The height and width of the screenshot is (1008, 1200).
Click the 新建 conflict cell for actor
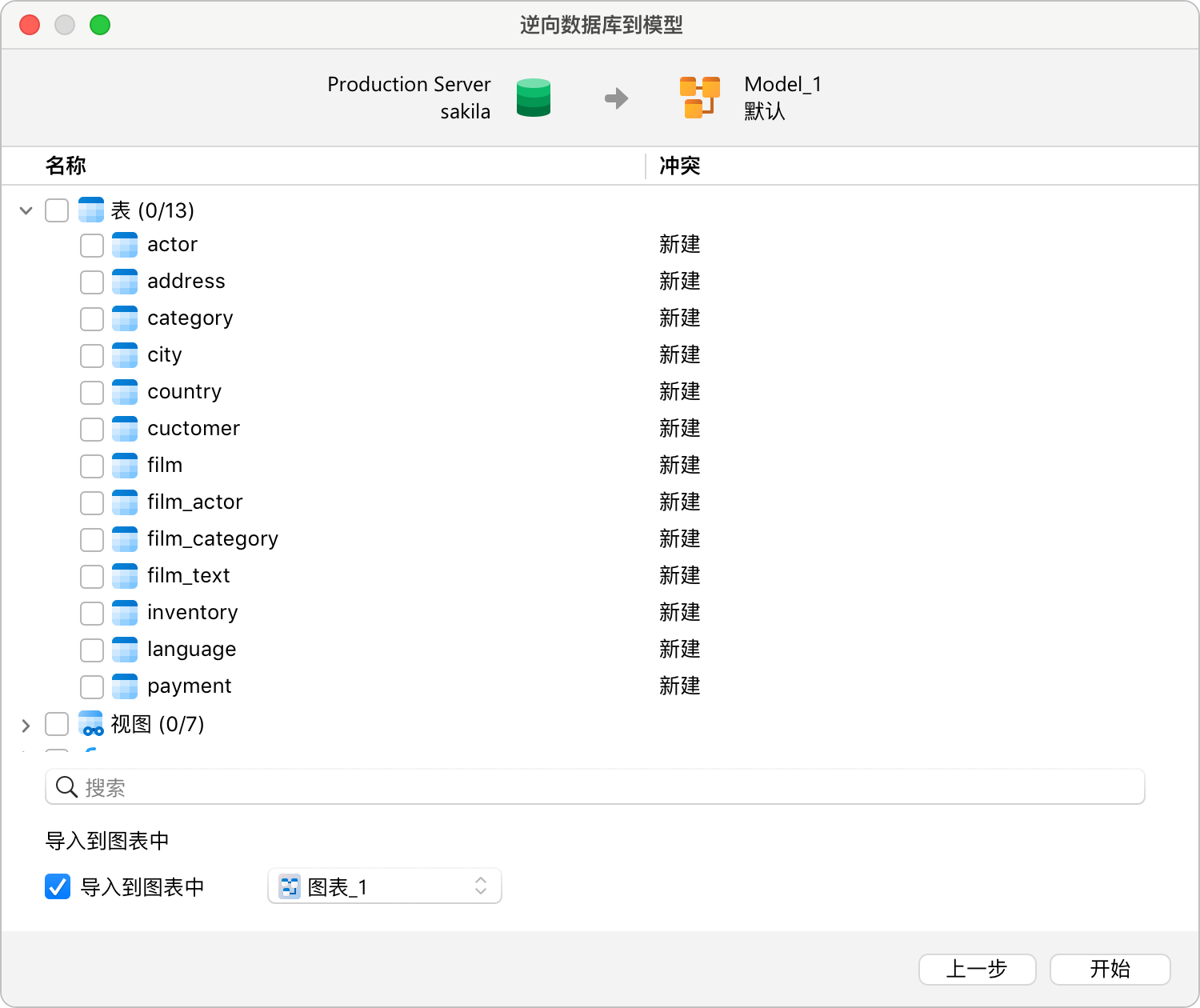[x=680, y=244]
